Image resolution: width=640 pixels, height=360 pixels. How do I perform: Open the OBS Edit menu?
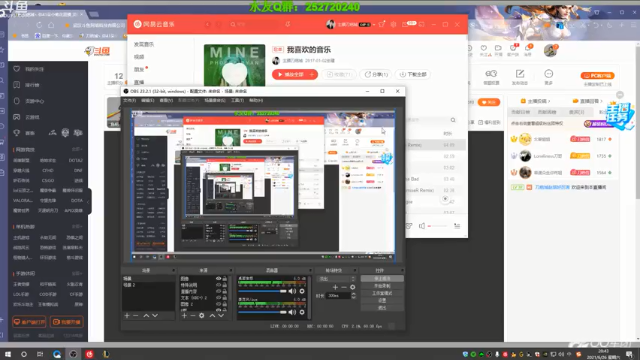(148, 100)
